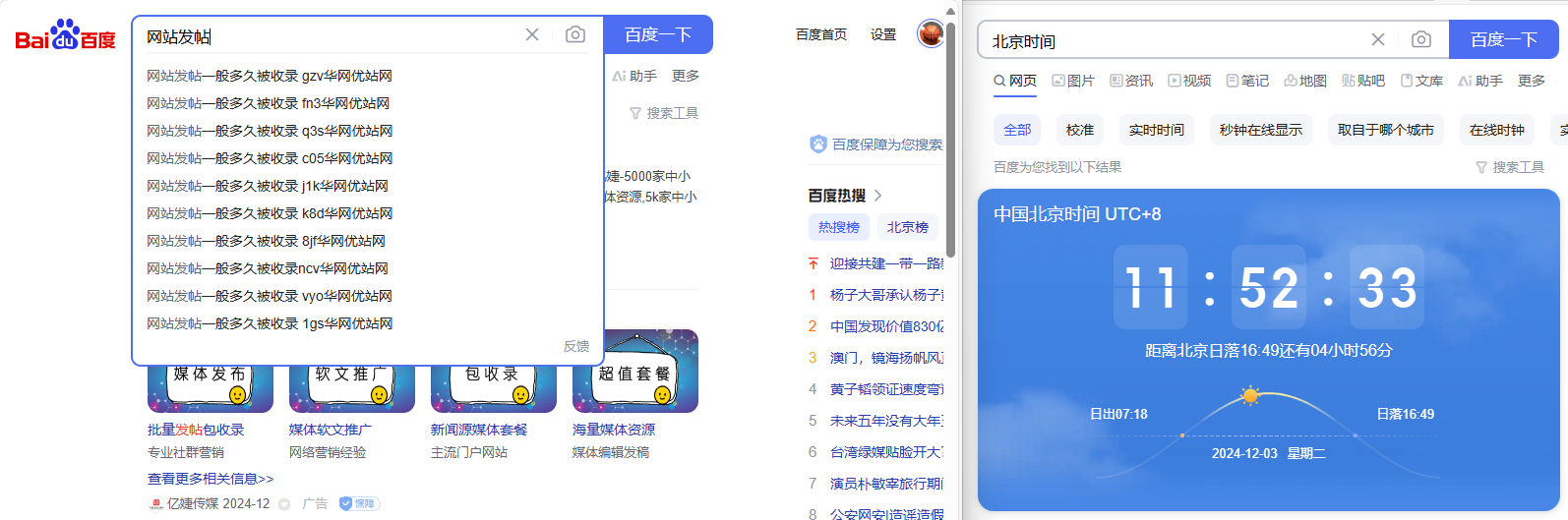Image resolution: width=1568 pixels, height=520 pixels.
Task: Clear the 北京时间 search field
Action: 1378,39
